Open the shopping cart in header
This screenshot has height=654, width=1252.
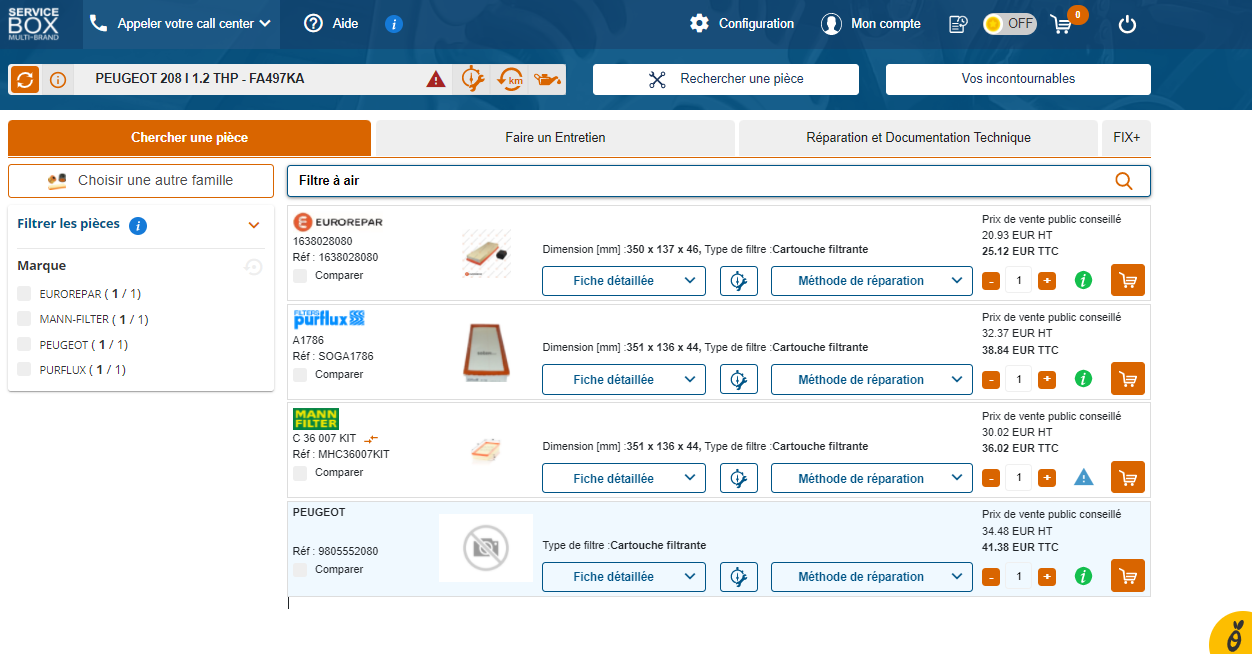tap(1061, 24)
